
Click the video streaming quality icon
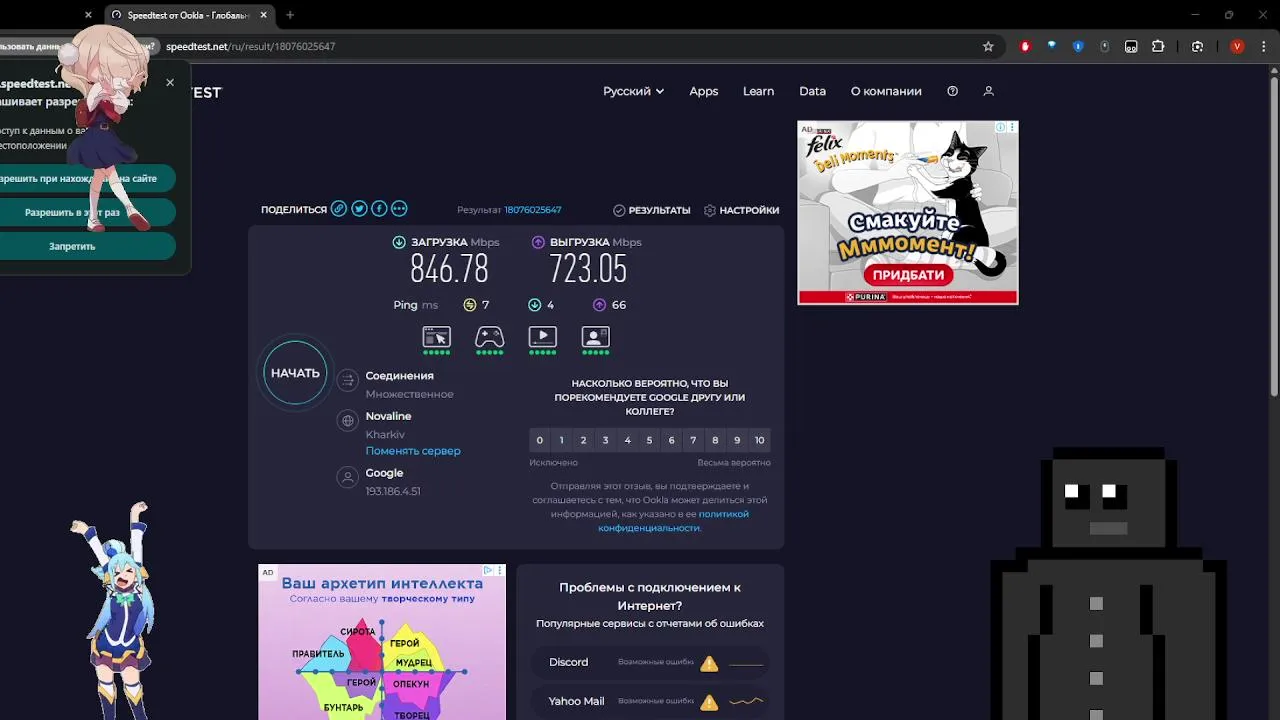542,337
